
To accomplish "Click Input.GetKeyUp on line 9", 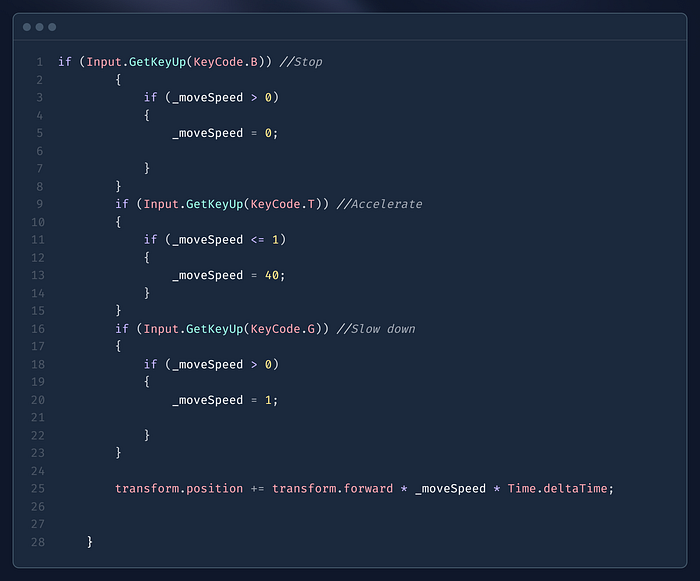I will (193, 204).
